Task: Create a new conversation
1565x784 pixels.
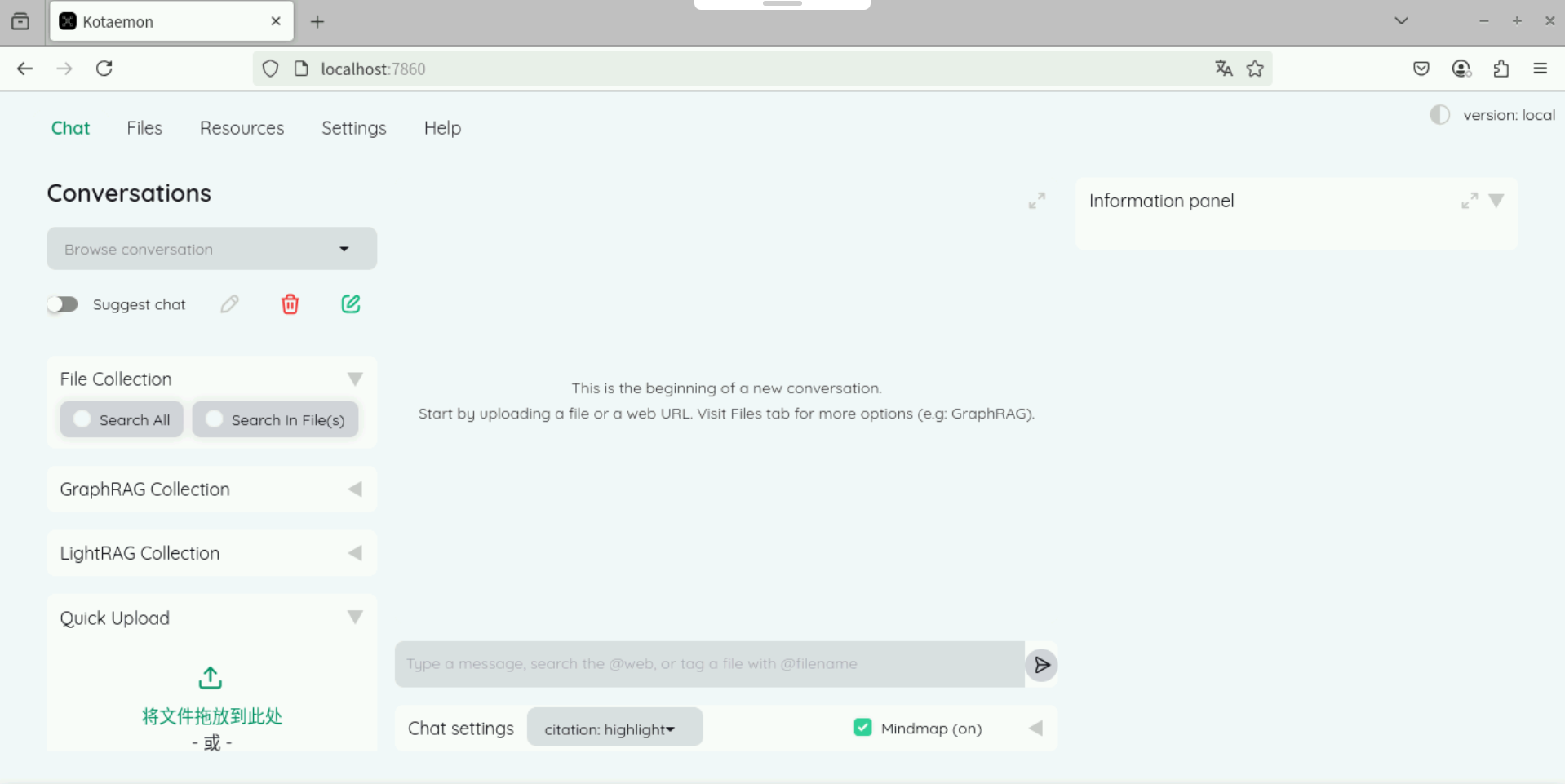Action: [x=350, y=303]
